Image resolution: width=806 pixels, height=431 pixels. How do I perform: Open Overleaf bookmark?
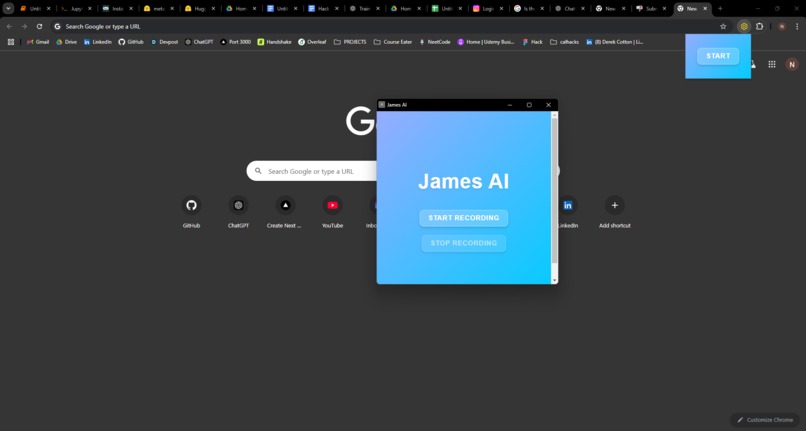point(312,42)
